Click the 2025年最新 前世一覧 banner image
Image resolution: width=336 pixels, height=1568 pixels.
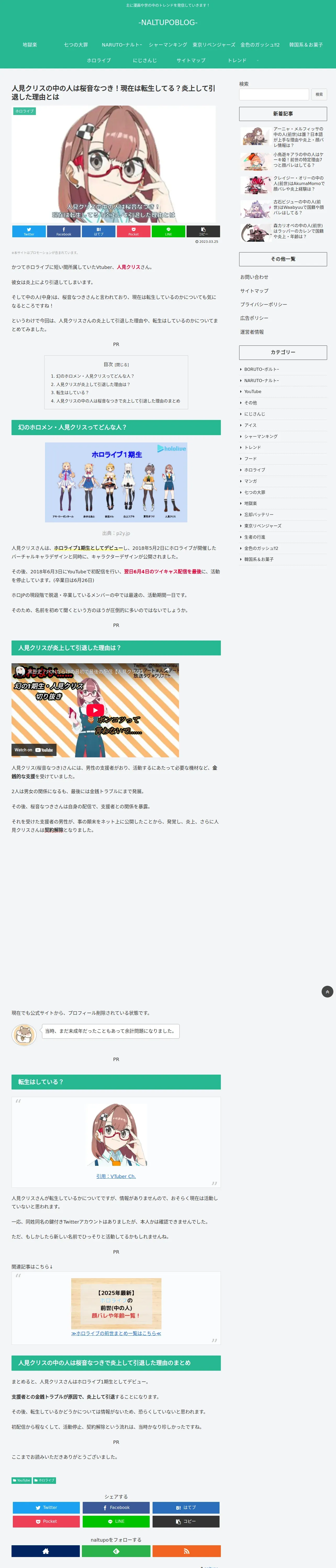tap(116, 1303)
